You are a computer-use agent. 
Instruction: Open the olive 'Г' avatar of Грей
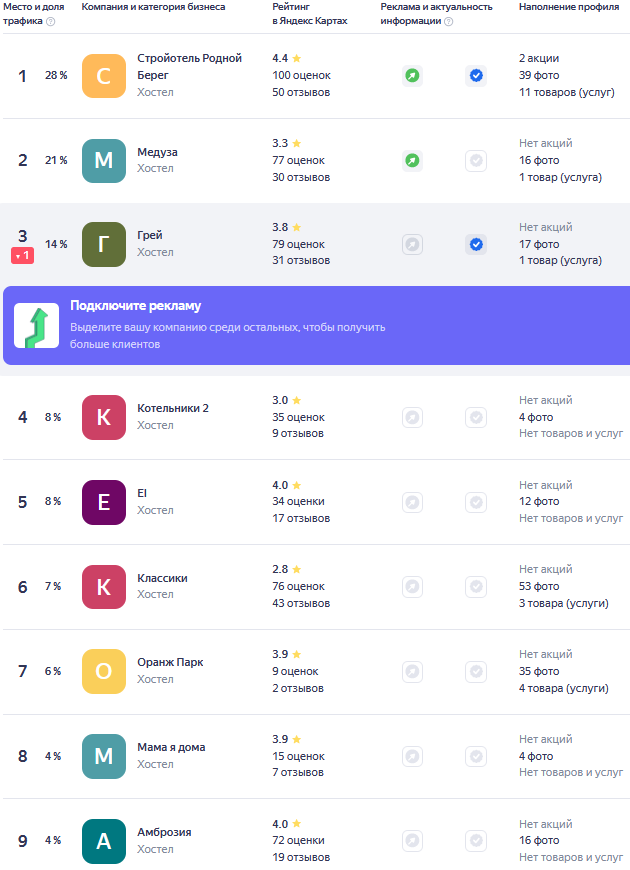pos(104,245)
